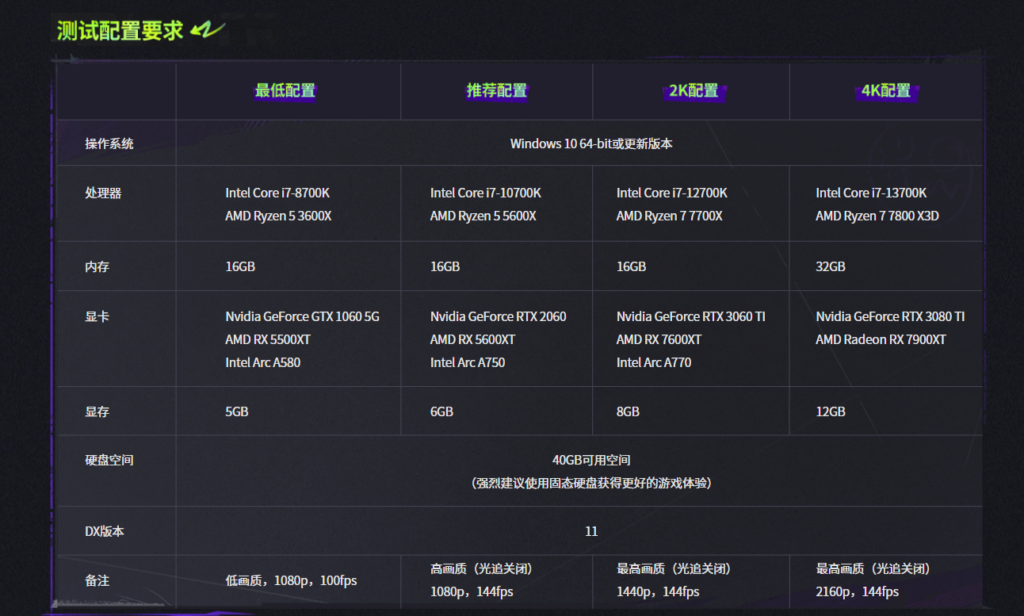This screenshot has width=1024, height=616.
Task: Select the 2K配置 column header
Action: [692, 91]
